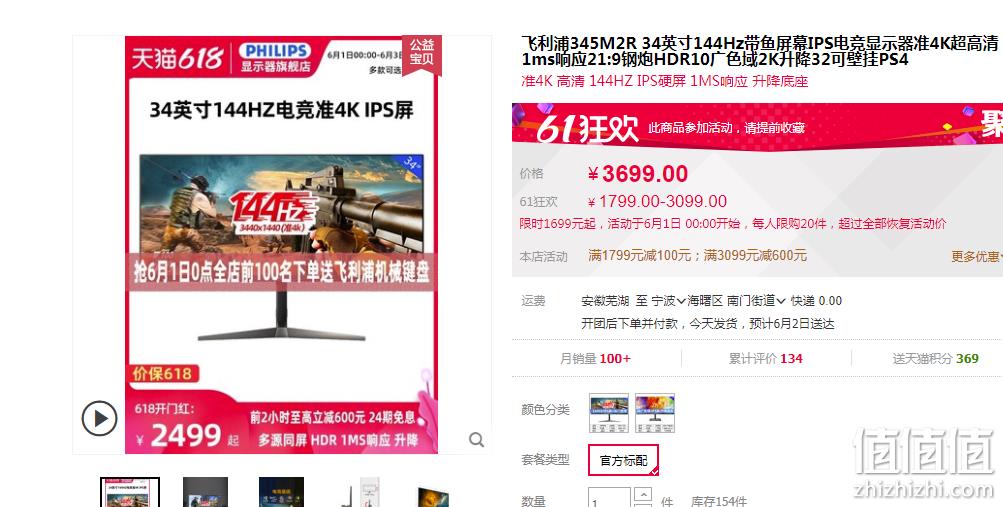The width and height of the screenshot is (1003, 507).
Task: Play the product video
Action: tap(99, 419)
